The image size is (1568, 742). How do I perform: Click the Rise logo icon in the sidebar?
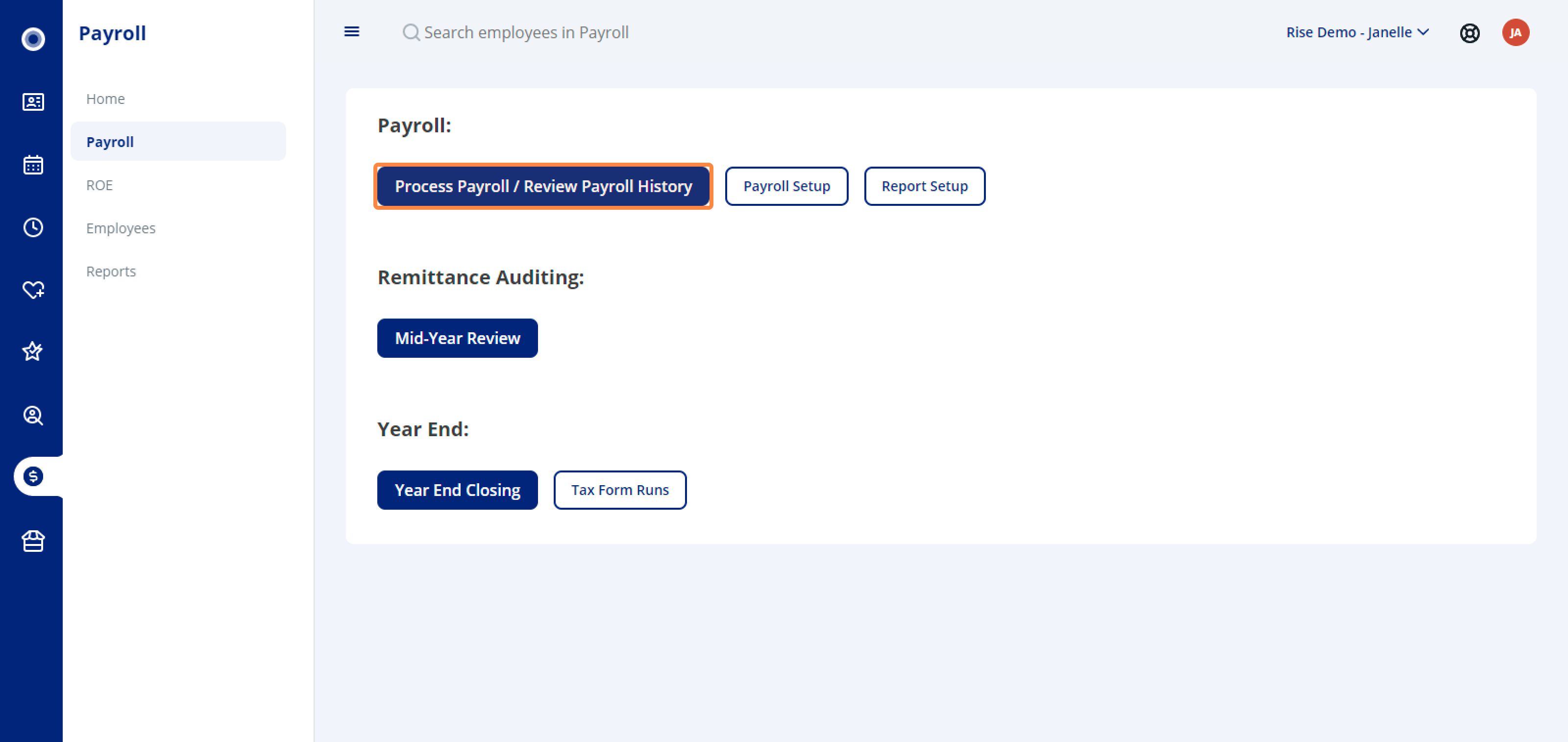(x=33, y=39)
